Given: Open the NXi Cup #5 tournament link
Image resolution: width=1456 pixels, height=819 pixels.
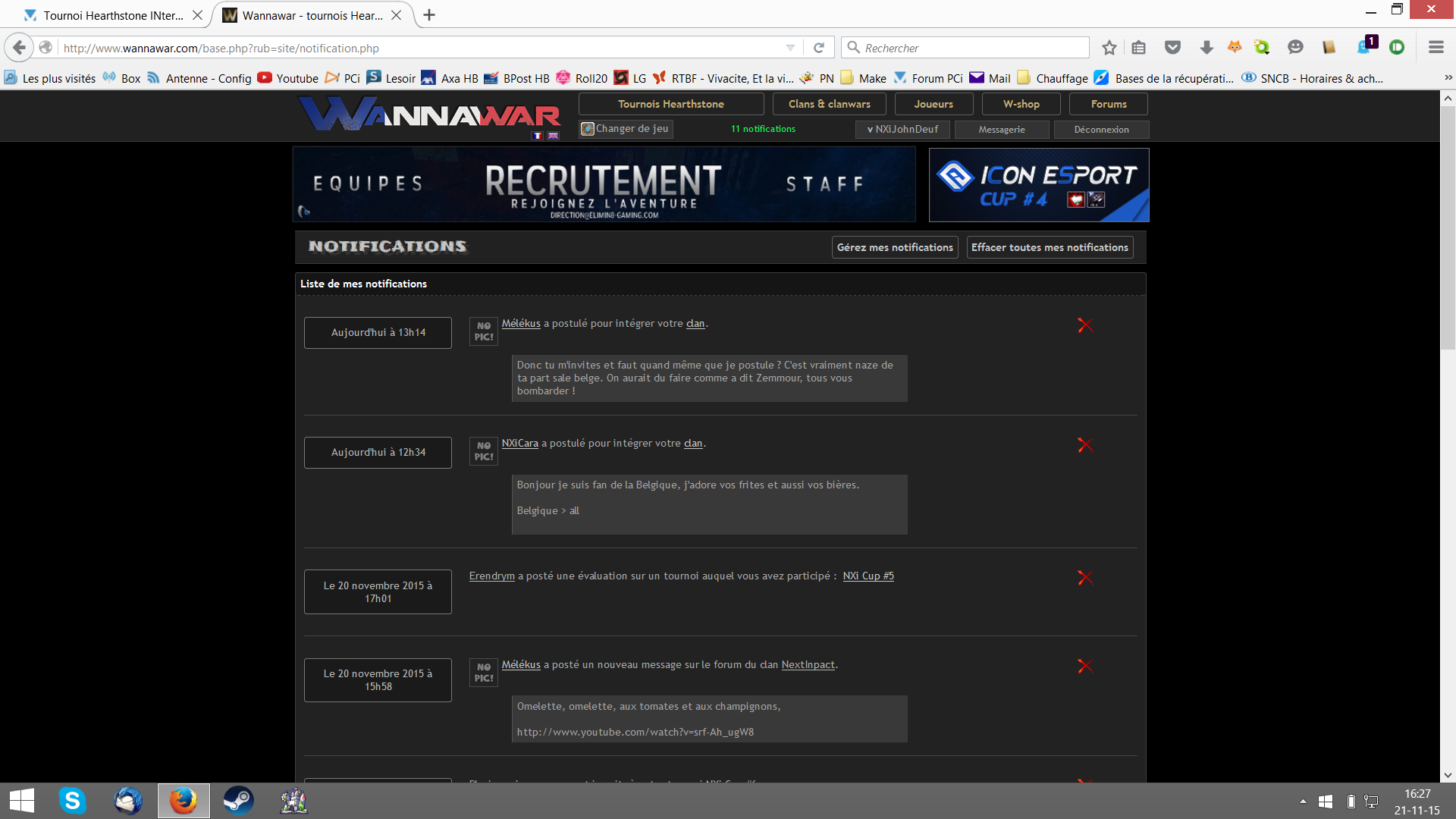Looking at the screenshot, I should [868, 576].
